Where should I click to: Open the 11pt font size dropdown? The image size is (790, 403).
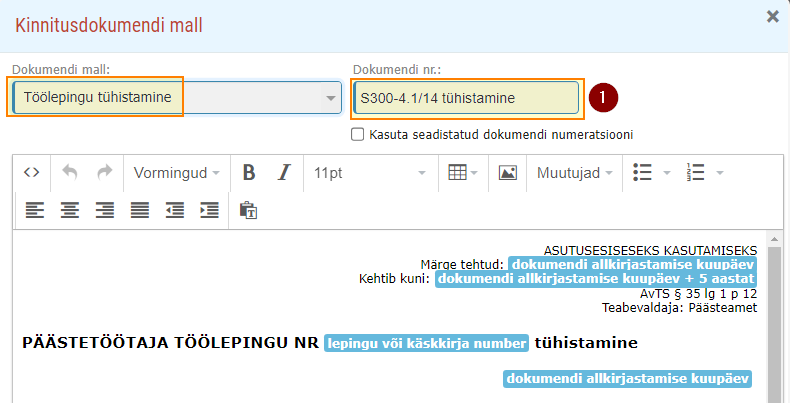tap(370, 173)
